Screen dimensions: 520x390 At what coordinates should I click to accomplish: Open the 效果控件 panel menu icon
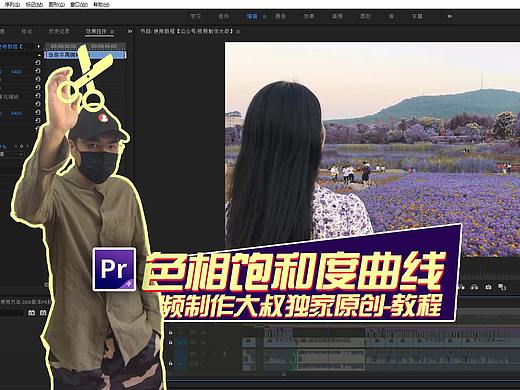click(x=112, y=32)
